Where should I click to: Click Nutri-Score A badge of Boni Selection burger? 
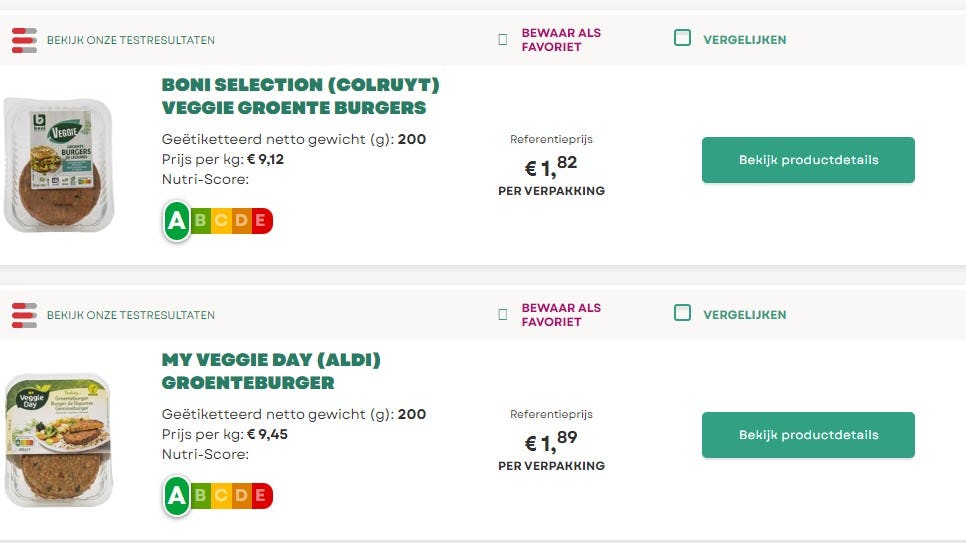(177, 221)
